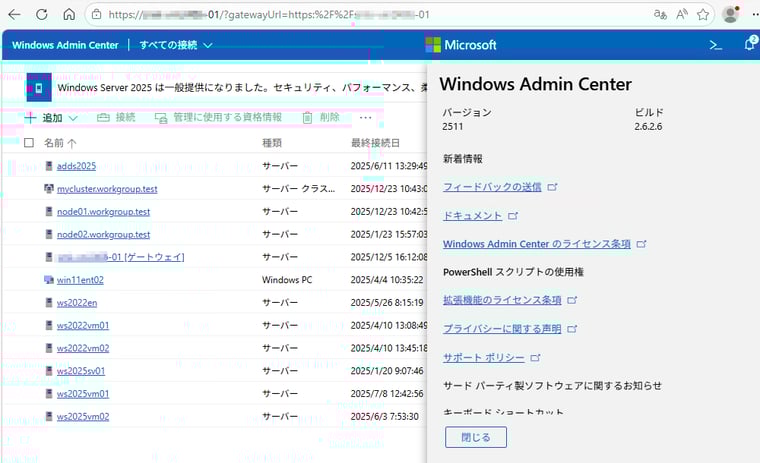The width and height of the screenshot is (760, 463).
Task: Open the browser profile avatar
Action: [730, 14]
